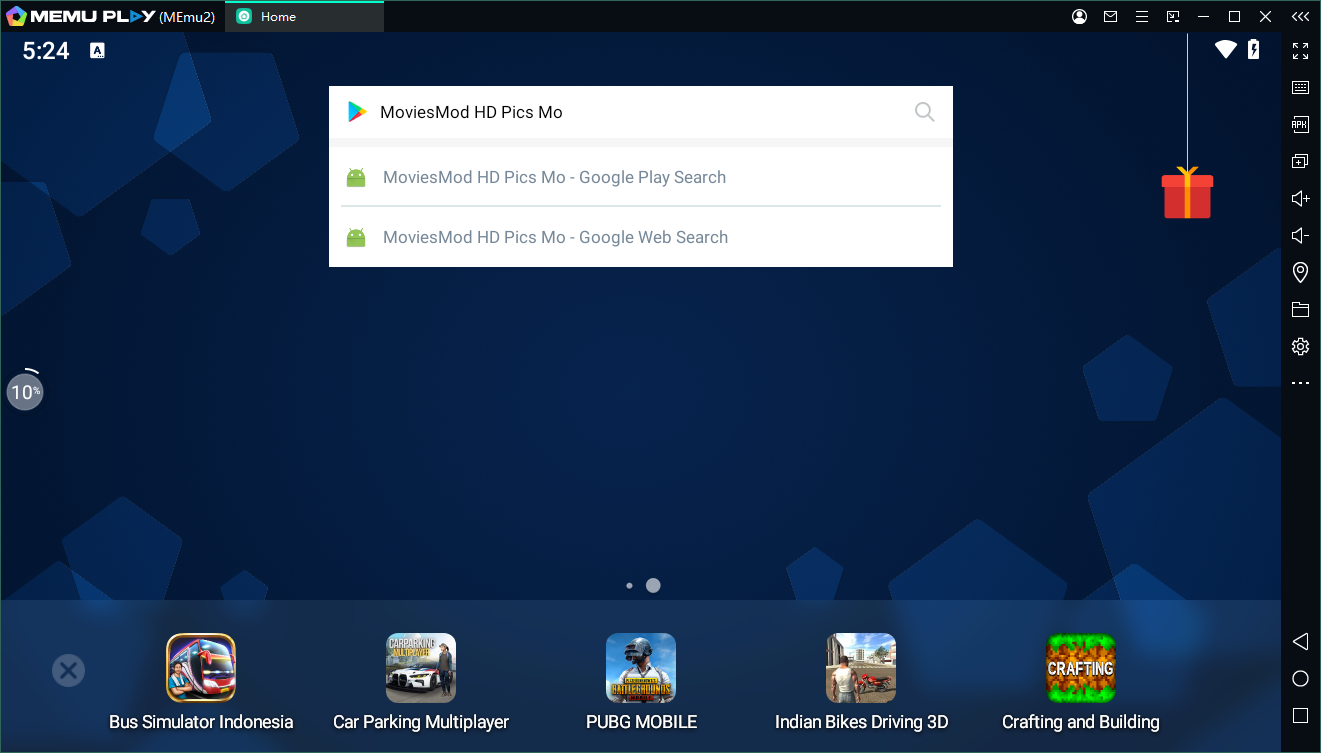The height and width of the screenshot is (753, 1321).
Task: Increase volume using sidebar speaker icon
Action: pos(1300,199)
